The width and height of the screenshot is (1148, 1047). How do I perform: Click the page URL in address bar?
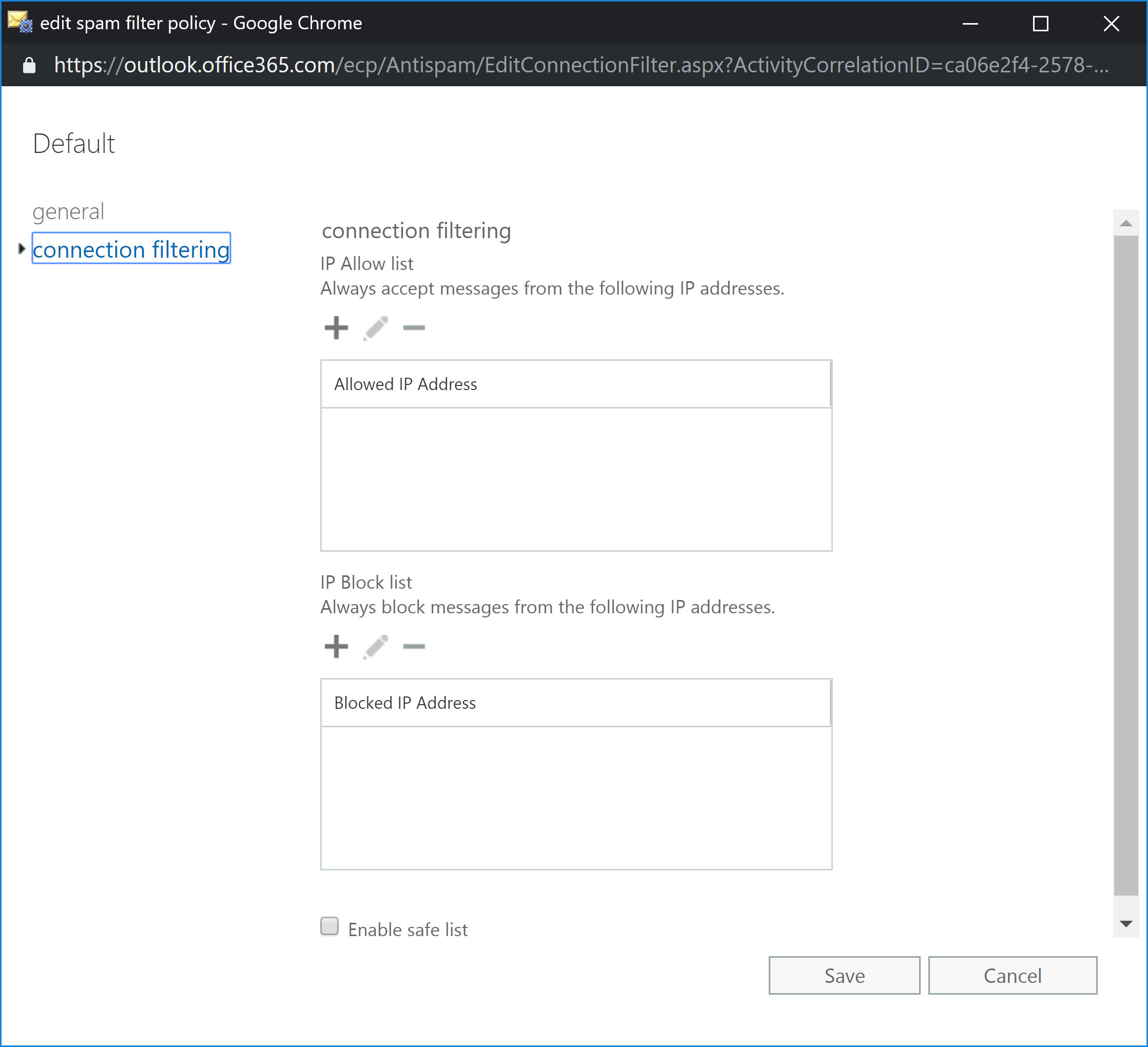581,66
